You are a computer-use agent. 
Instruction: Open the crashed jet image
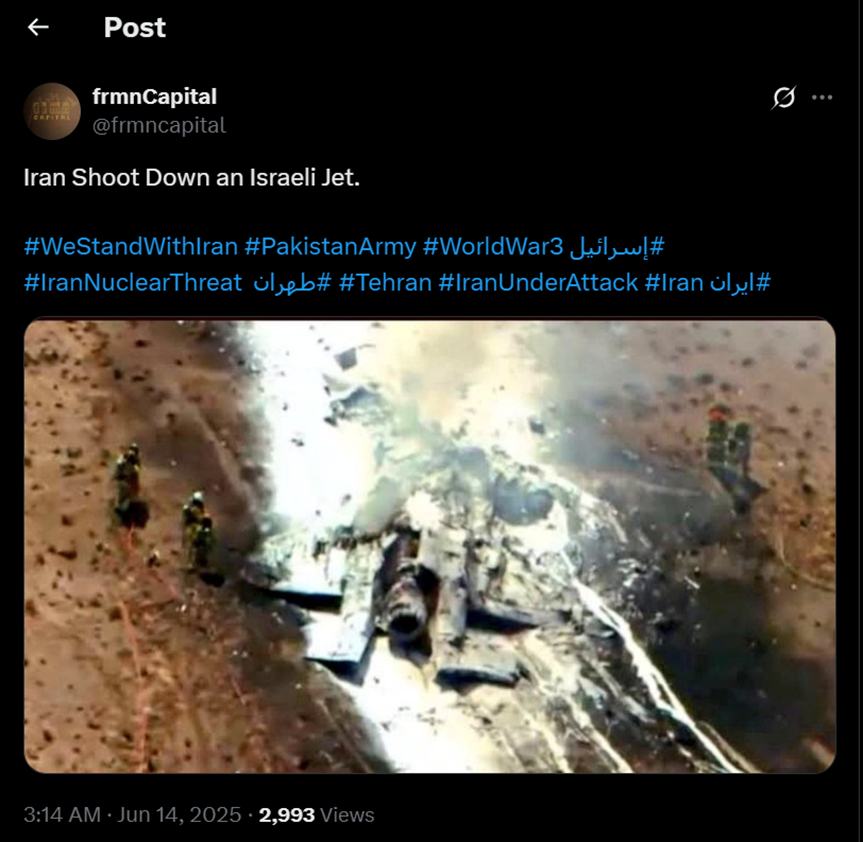[x=430, y=545]
